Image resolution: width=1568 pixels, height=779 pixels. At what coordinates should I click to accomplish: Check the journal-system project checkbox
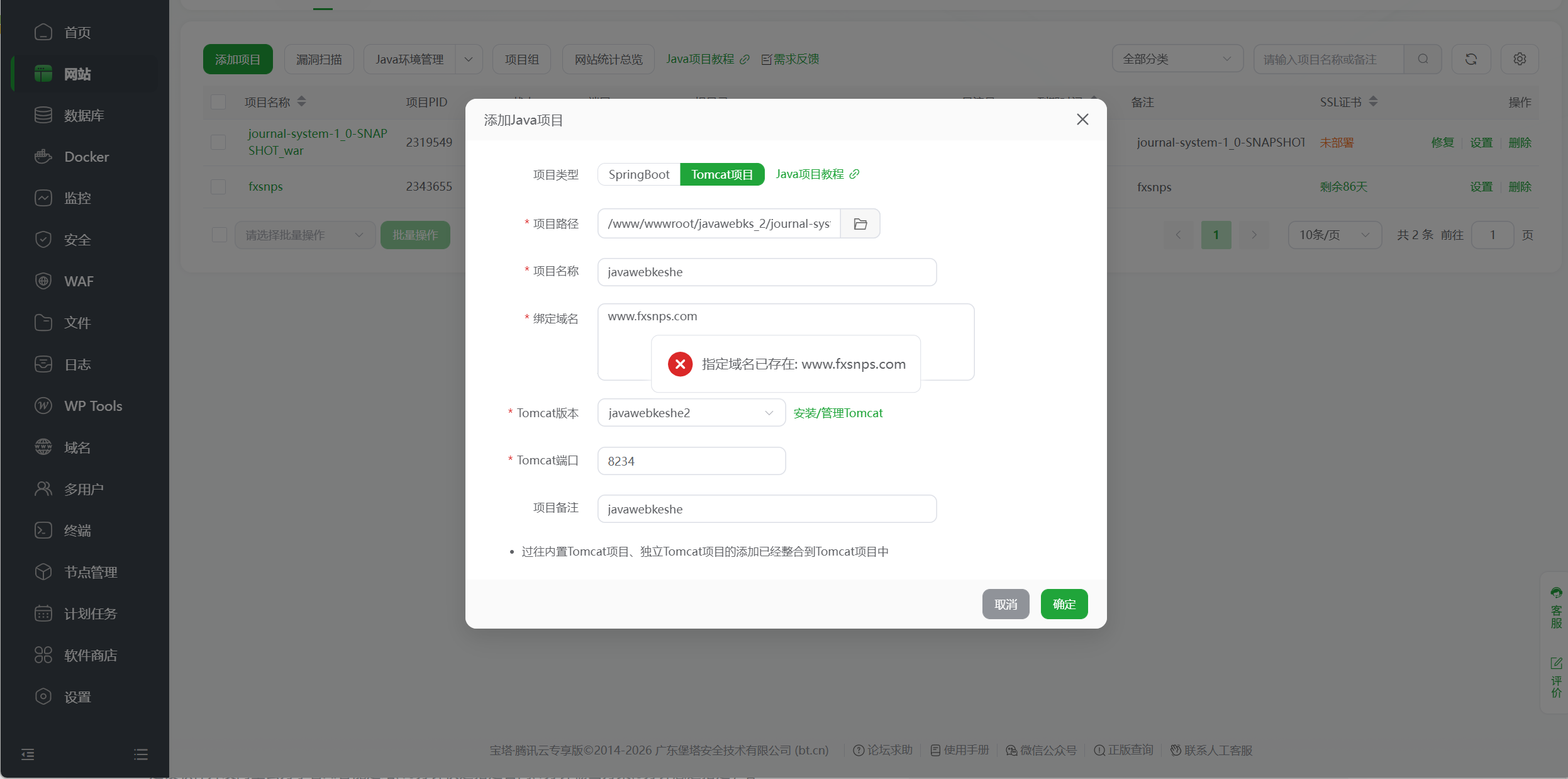coord(218,142)
